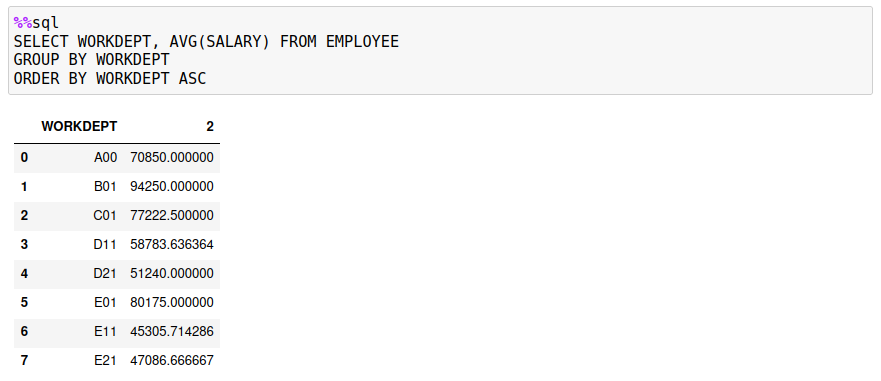The width and height of the screenshot is (881, 381).
Task: Select department cell C01
Action: pyautogui.click(x=105, y=216)
